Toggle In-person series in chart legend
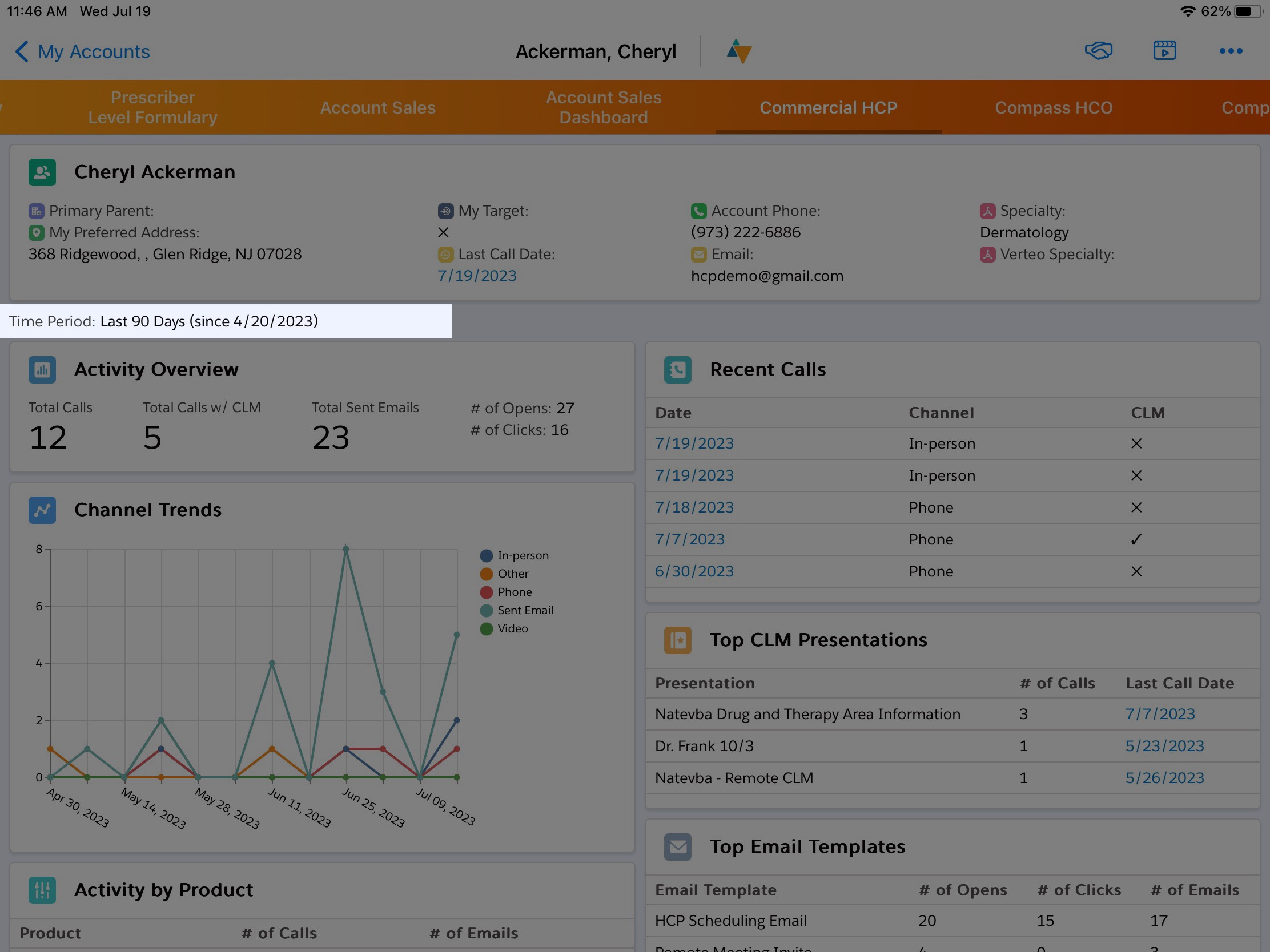This screenshot has width=1270, height=952. click(522, 555)
